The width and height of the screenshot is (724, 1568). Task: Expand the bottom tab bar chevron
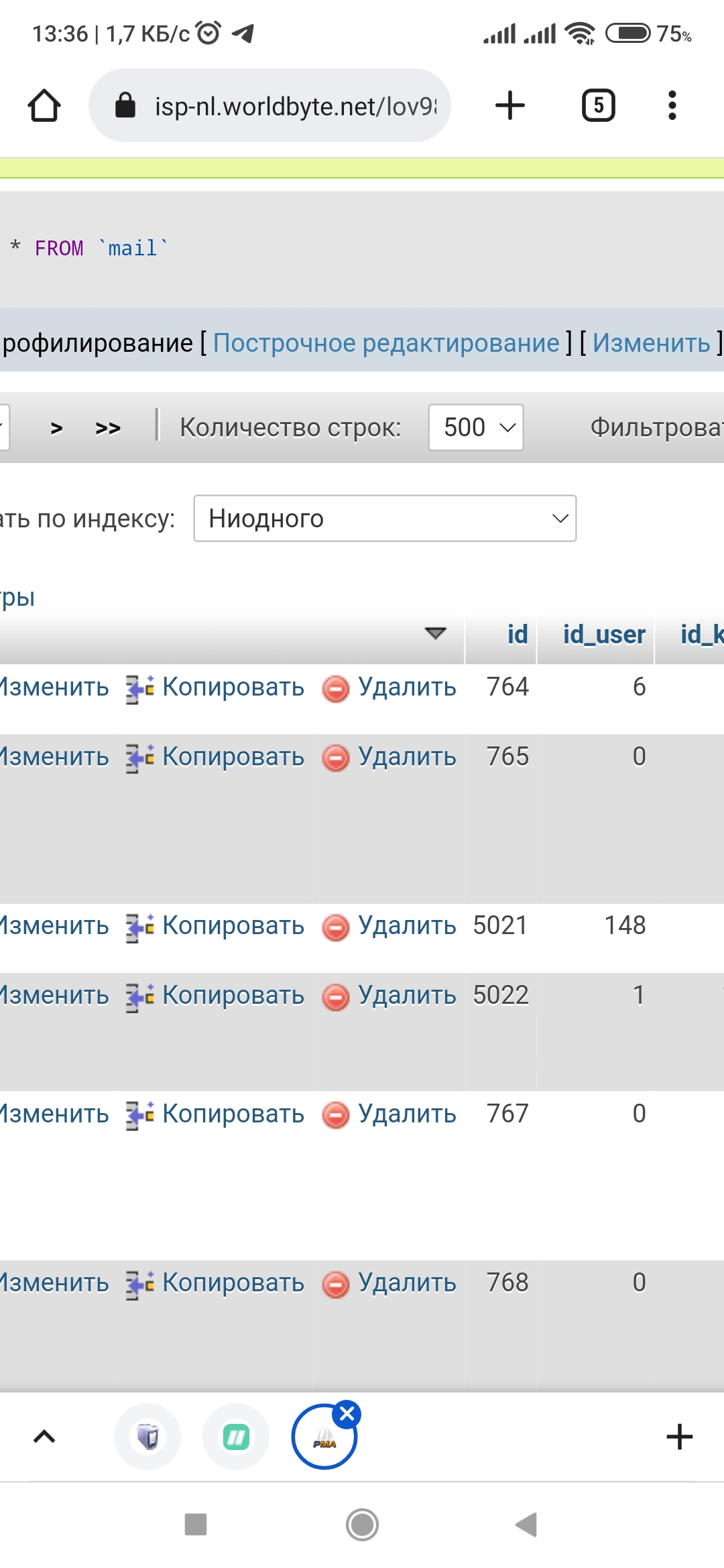click(x=44, y=1437)
